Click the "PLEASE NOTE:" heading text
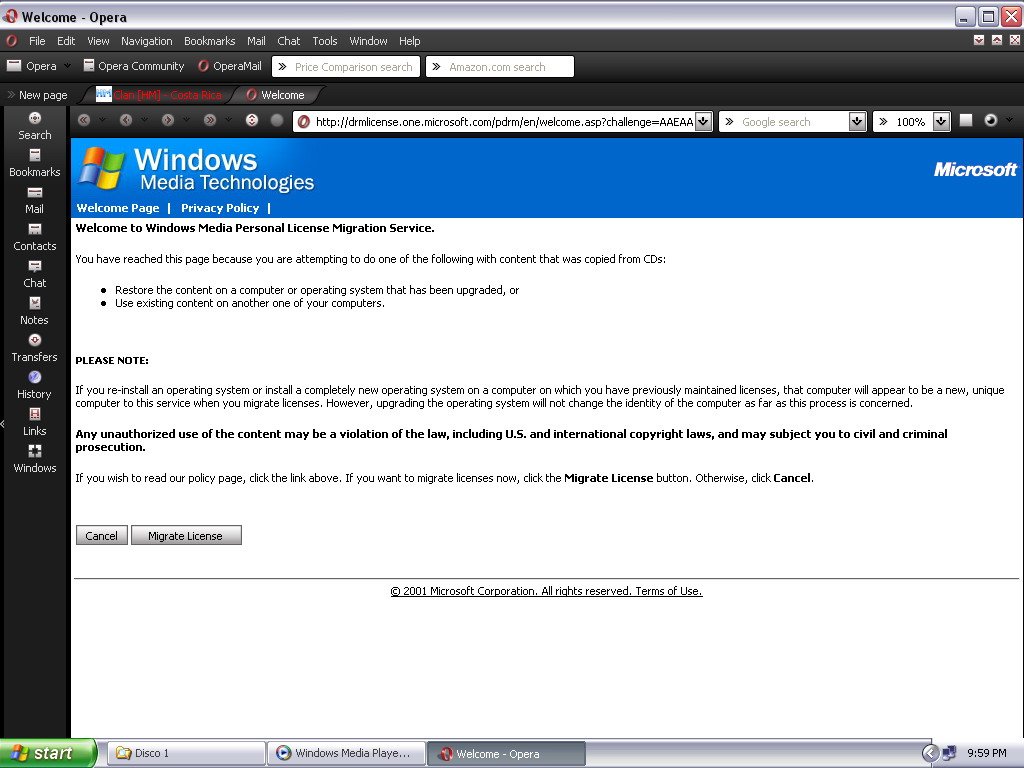 point(112,360)
